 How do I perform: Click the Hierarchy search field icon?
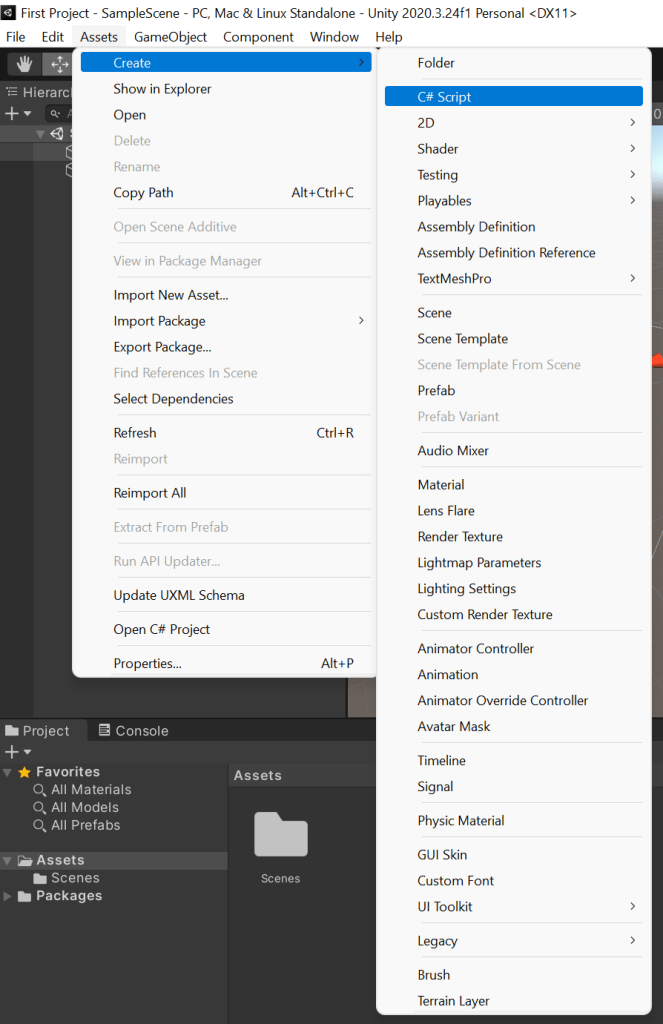coord(55,114)
